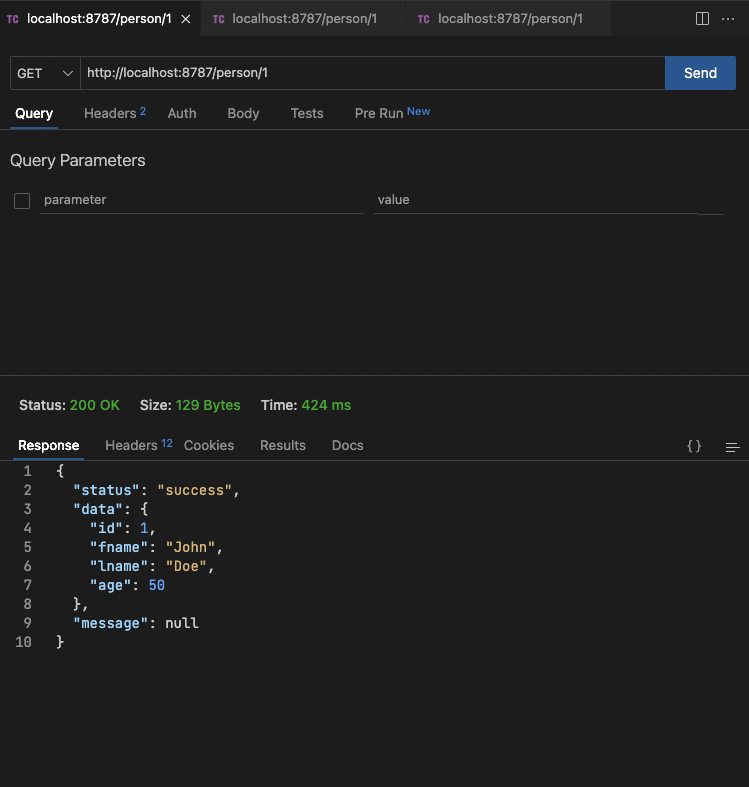The image size is (749, 787).
Task: Click the TC icon on the third tab
Action: click(x=424, y=19)
